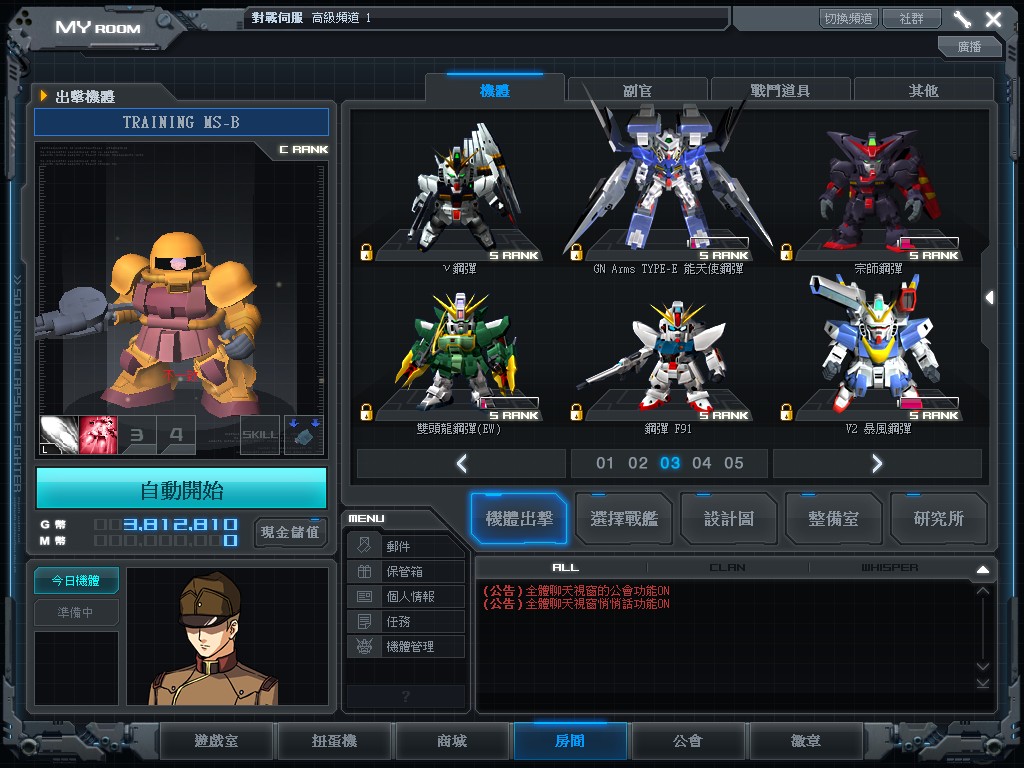Viewport: 1024px width, 768px height.
Task: Jump to unit page 02
Action: (x=637, y=463)
